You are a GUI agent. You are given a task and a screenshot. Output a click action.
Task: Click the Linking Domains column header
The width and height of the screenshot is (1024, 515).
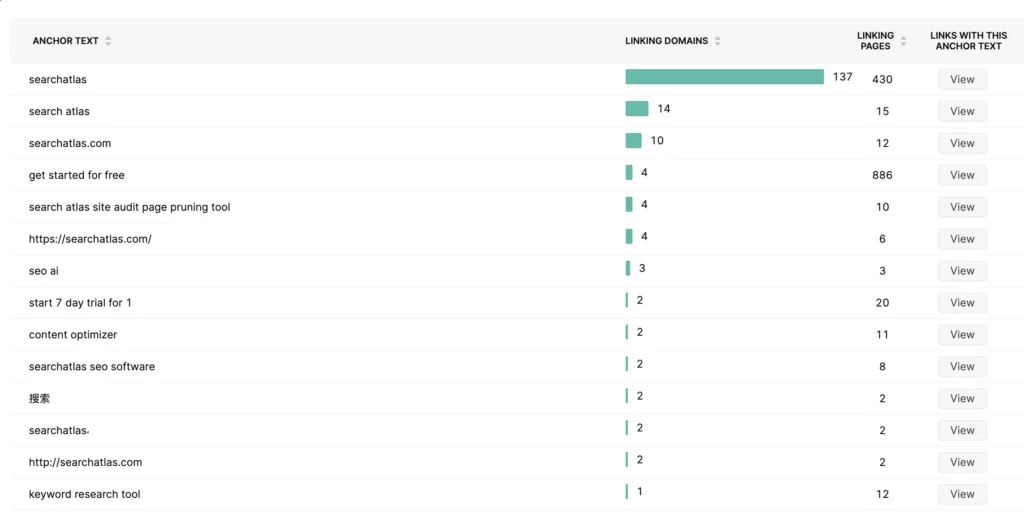click(666, 40)
